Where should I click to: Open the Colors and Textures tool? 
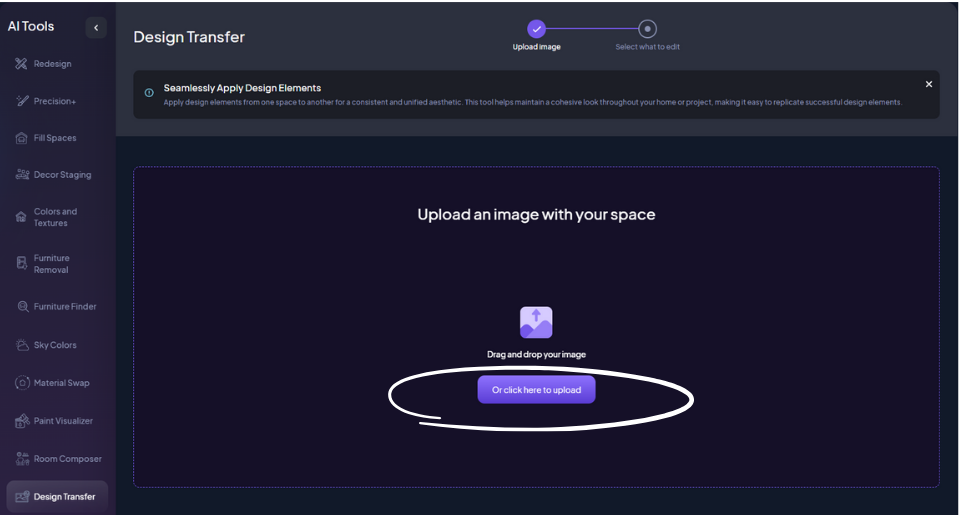click(x=55, y=217)
